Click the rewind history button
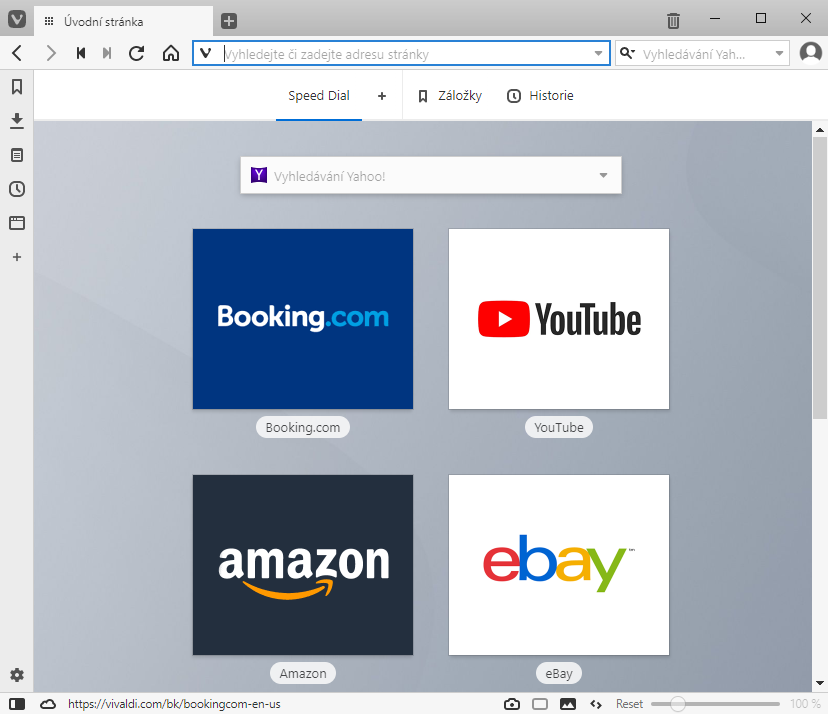The image size is (828, 714). [x=81, y=53]
